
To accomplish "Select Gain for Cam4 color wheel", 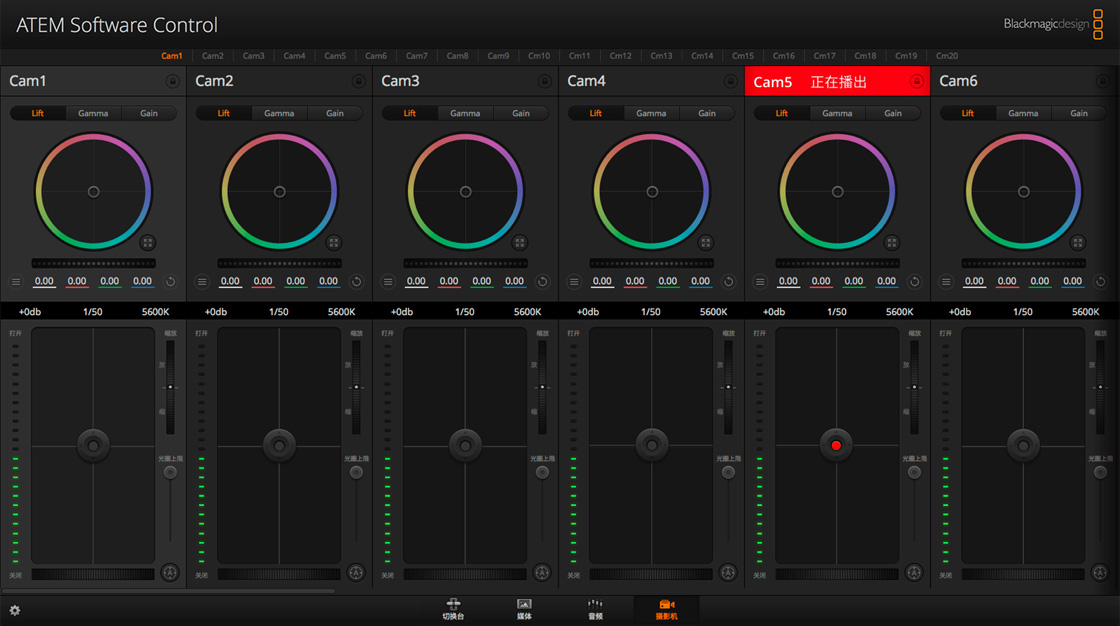I will pos(707,113).
